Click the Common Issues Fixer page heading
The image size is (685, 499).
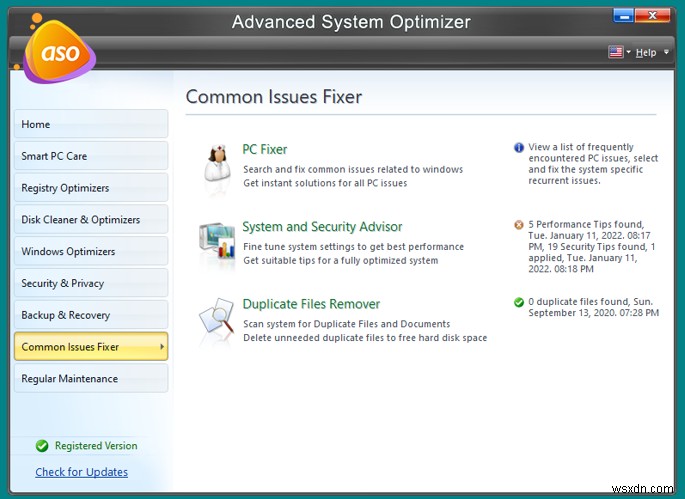tap(274, 97)
